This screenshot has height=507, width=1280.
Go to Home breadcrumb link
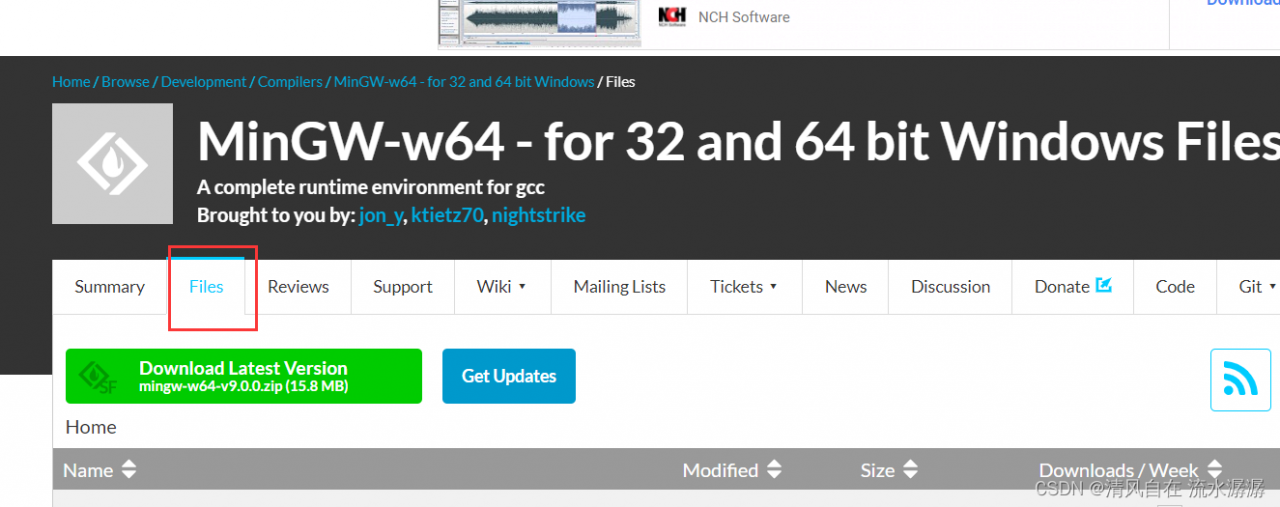tap(71, 82)
